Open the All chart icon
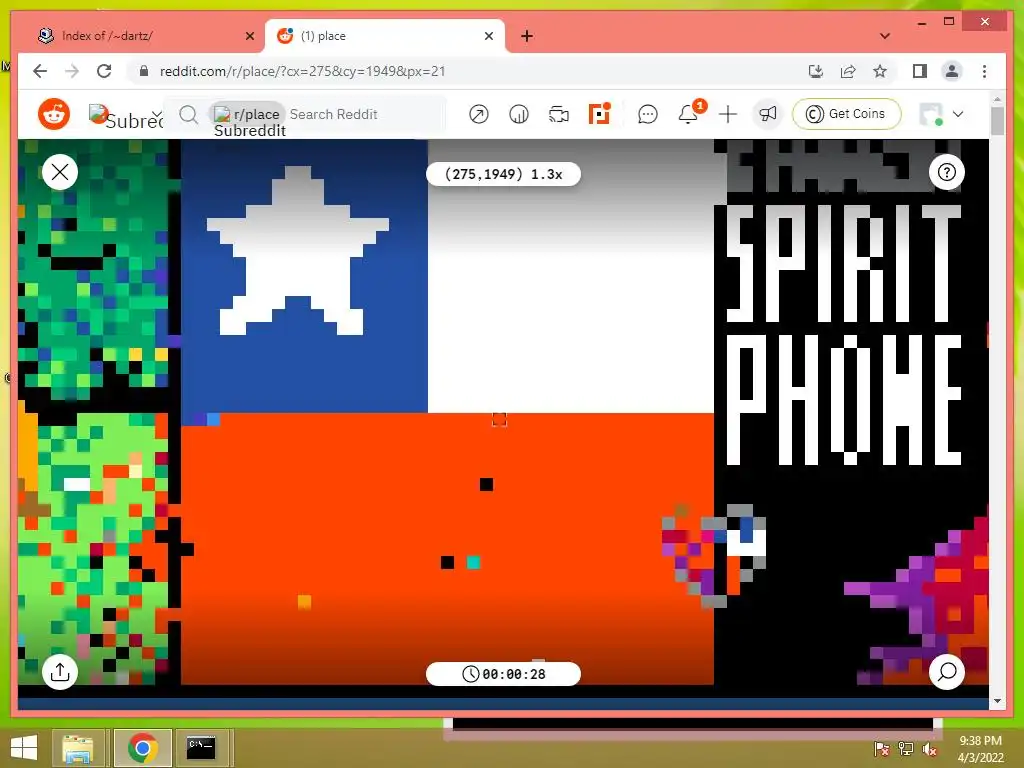Screen dimensions: 1024x768 coord(519,114)
